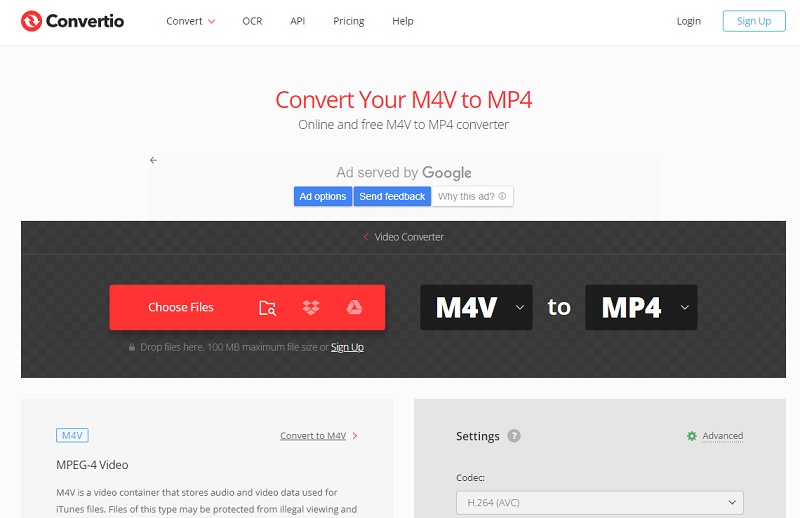Click the 'Convert Your M4V to MP4' heading
This screenshot has height=518, width=800.
(404, 100)
